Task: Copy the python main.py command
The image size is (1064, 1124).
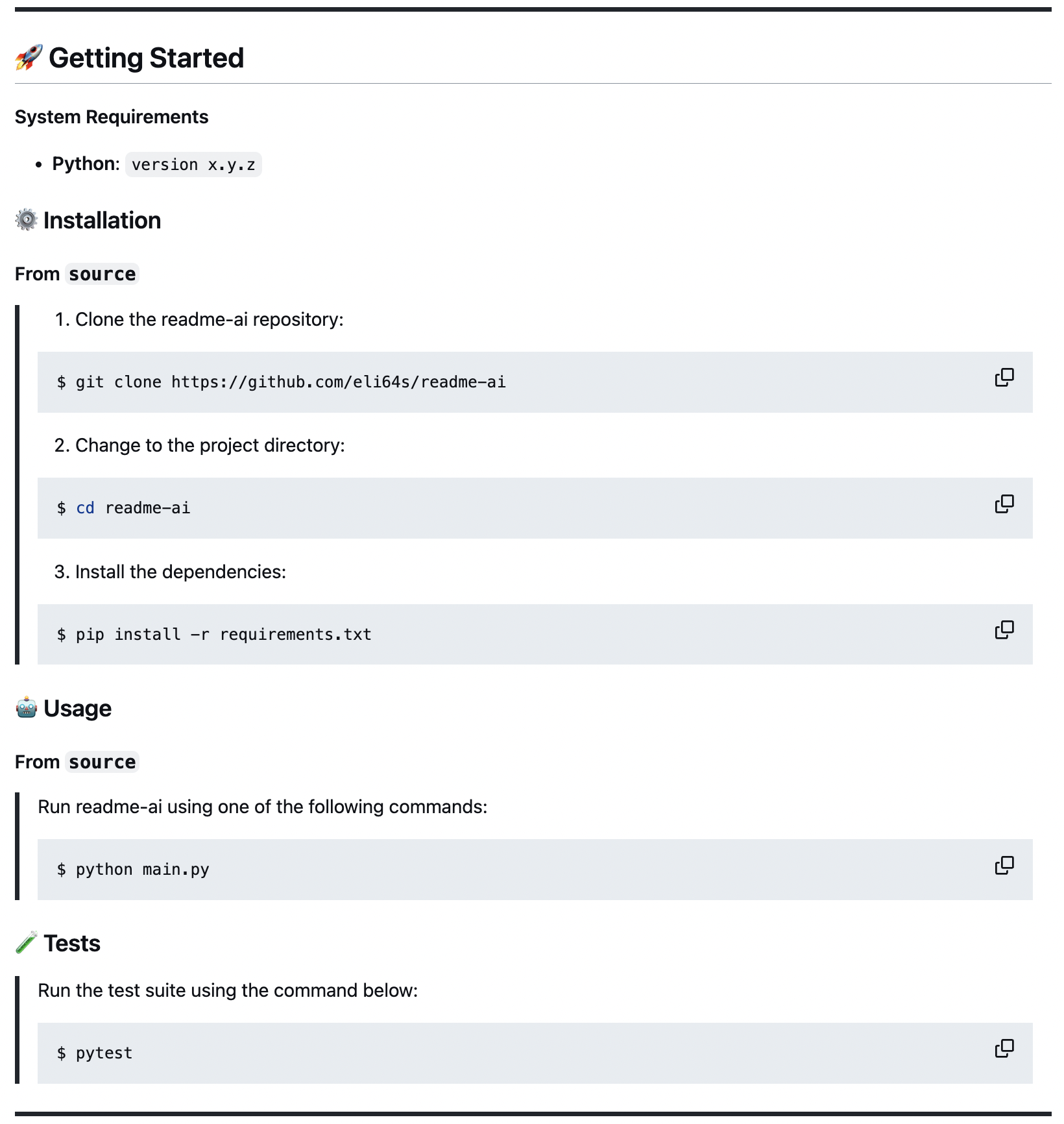Action: click(x=1004, y=865)
